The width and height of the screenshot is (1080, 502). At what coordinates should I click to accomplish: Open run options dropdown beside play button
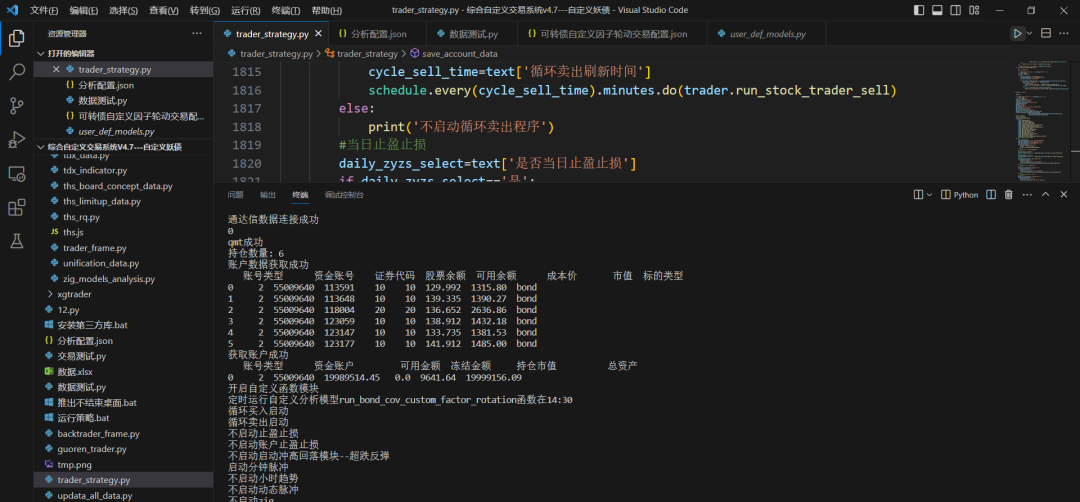tap(1030, 34)
